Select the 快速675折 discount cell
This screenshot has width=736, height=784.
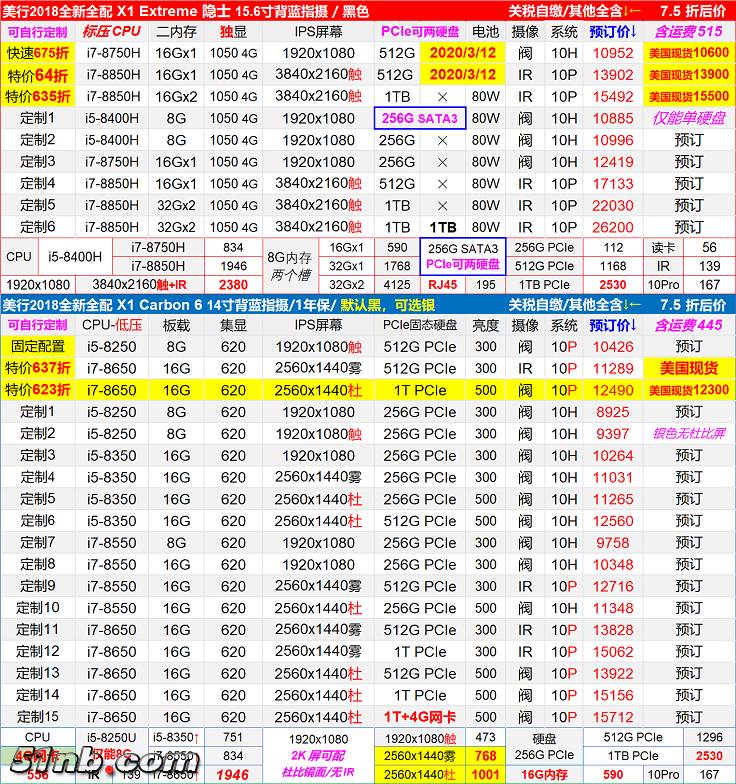pyautogui.click(x=37, y=53)
